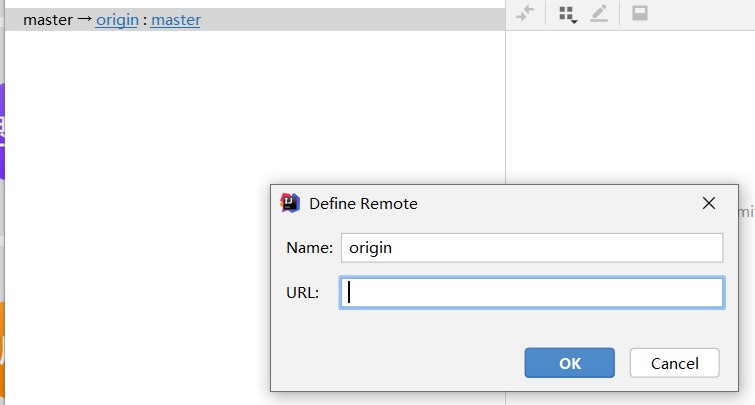755x405 pixels.
Task: Click the Name: label
Action: pyautogui.click(x=309, y=248)
